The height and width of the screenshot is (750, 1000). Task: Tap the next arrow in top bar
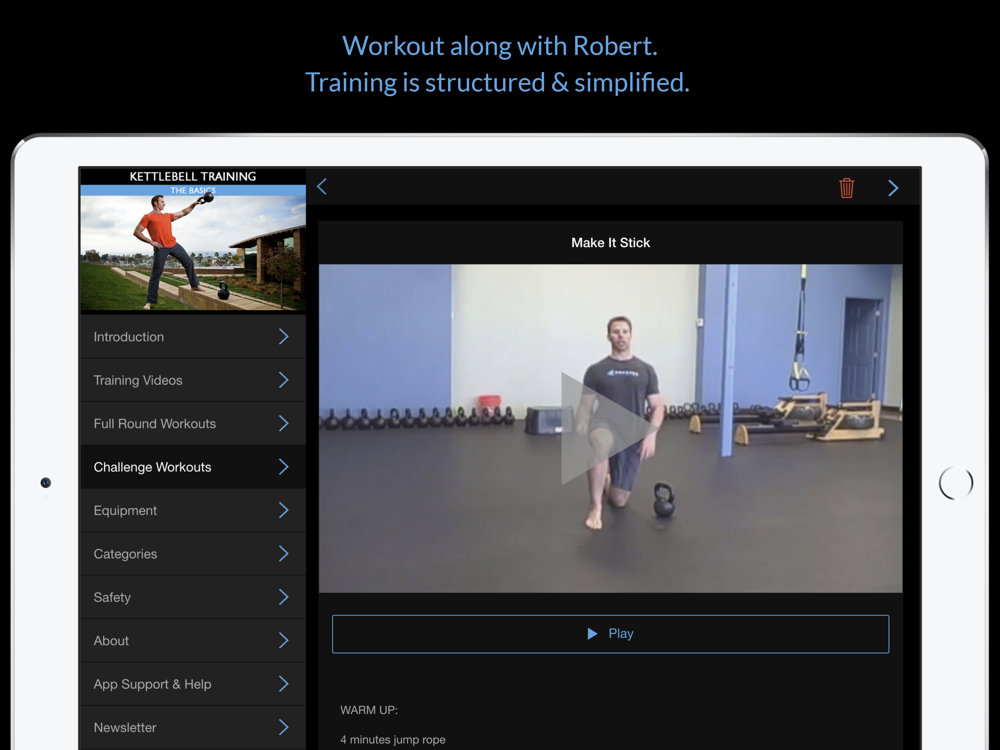tap(893, 188)
